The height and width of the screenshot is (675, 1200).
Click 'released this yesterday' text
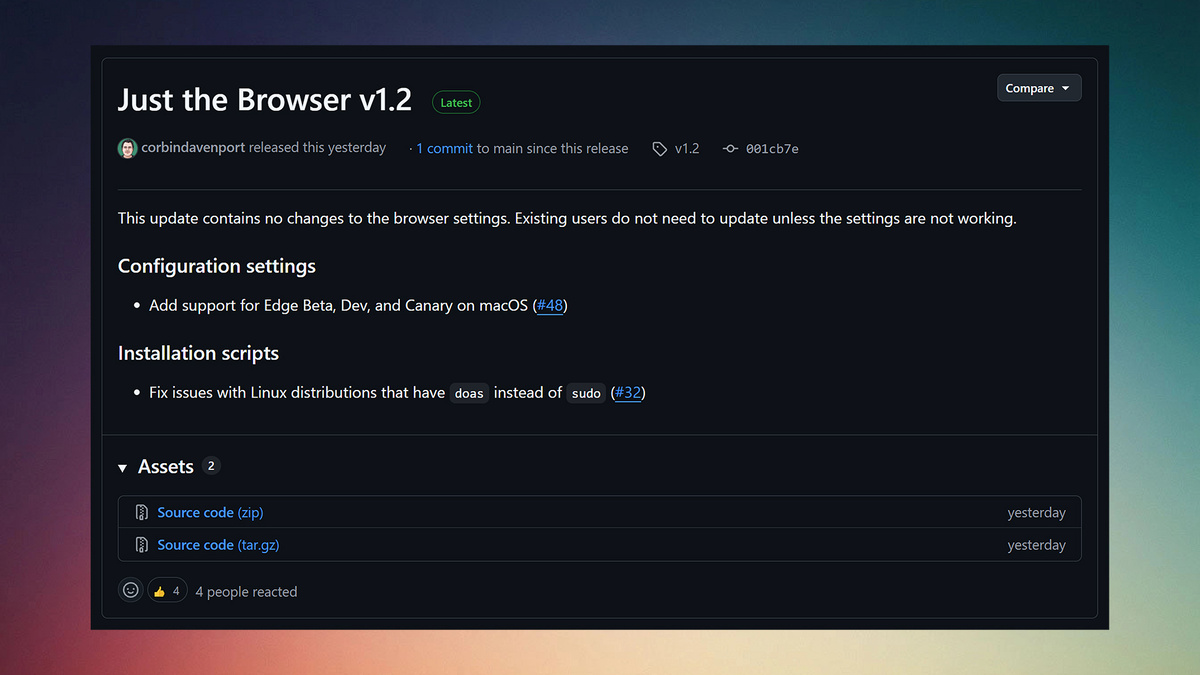(x=317, y=147)
